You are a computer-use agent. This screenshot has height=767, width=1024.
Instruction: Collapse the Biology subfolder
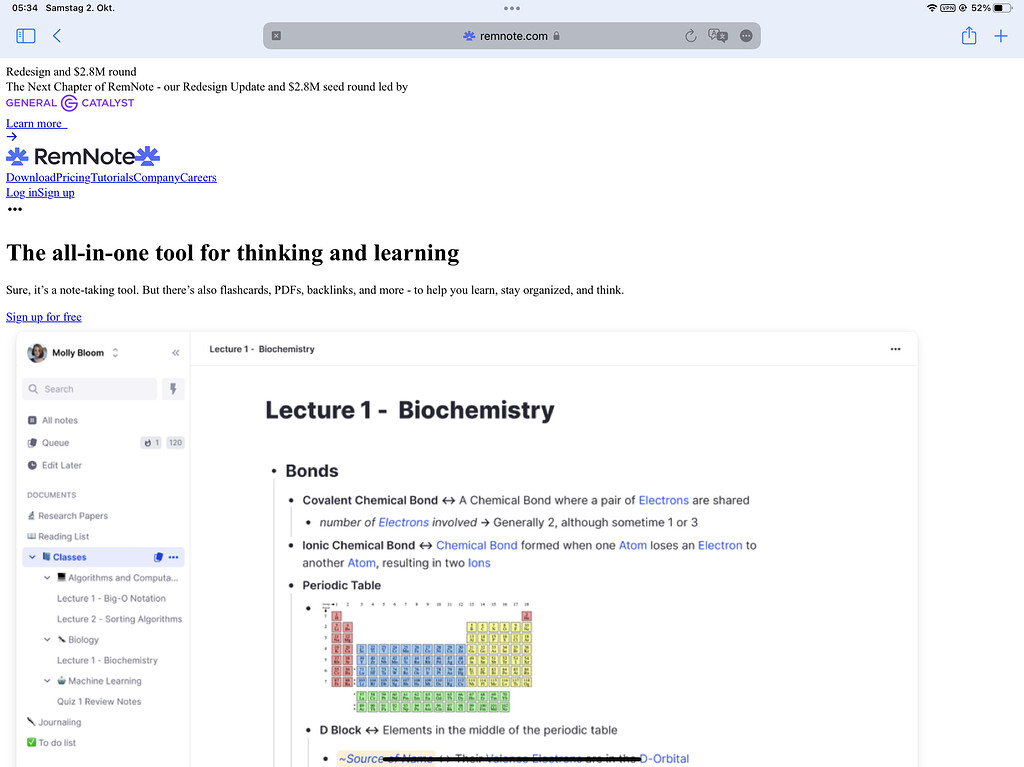pos(46,639)
